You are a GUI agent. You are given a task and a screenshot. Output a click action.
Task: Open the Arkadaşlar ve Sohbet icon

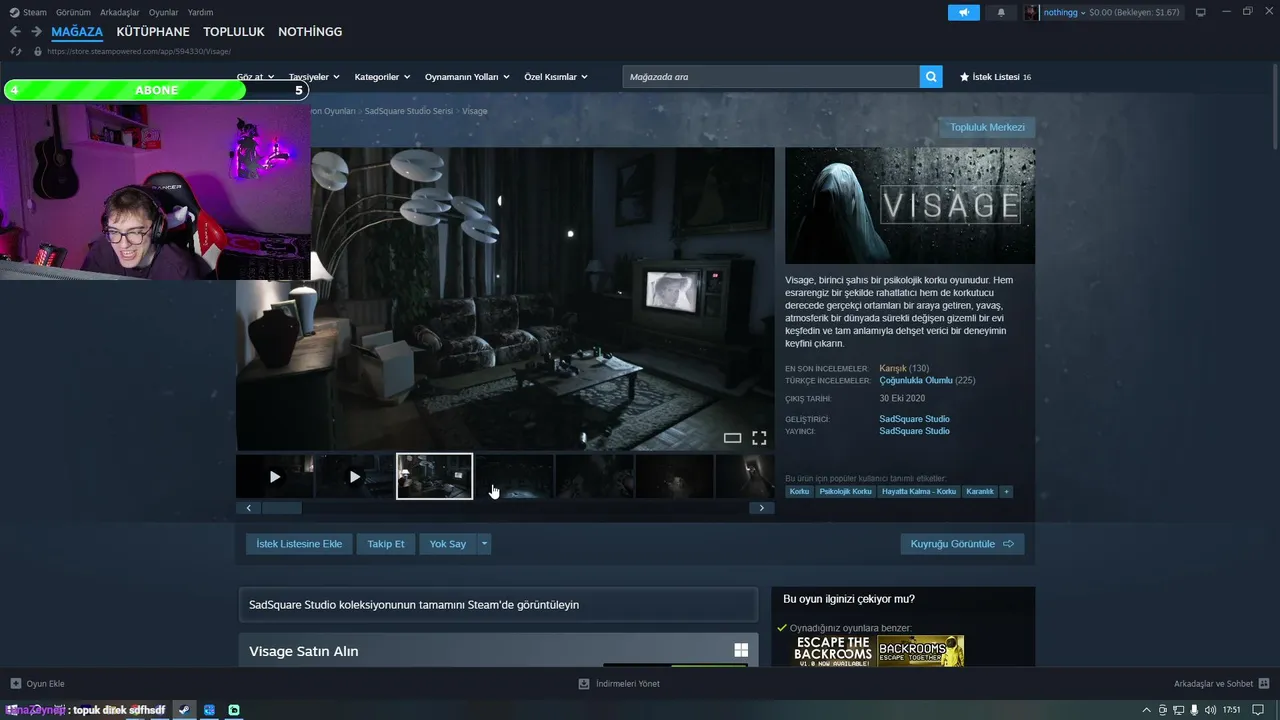point(1264,684)
